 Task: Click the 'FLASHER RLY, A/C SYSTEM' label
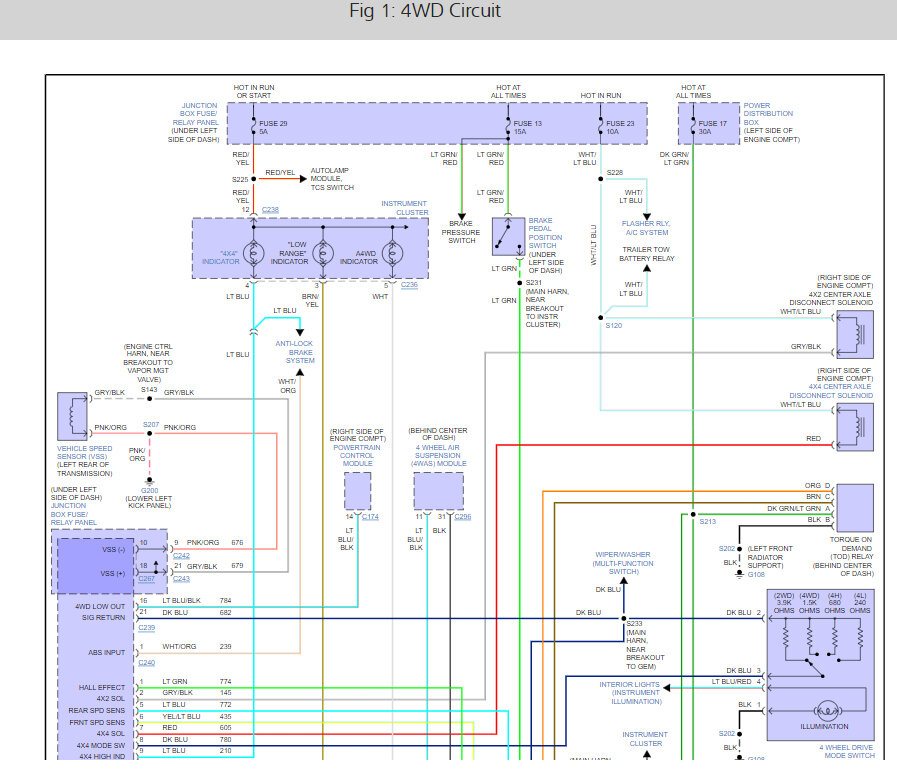[x=646, y=228]
